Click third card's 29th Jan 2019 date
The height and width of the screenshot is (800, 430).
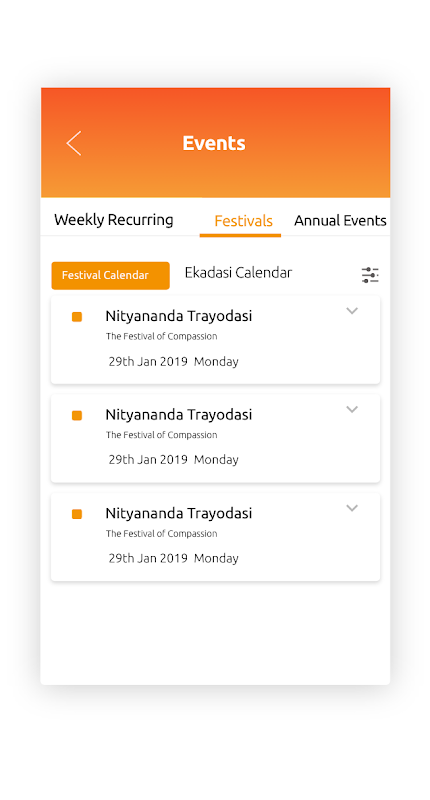tap(148, 558)
